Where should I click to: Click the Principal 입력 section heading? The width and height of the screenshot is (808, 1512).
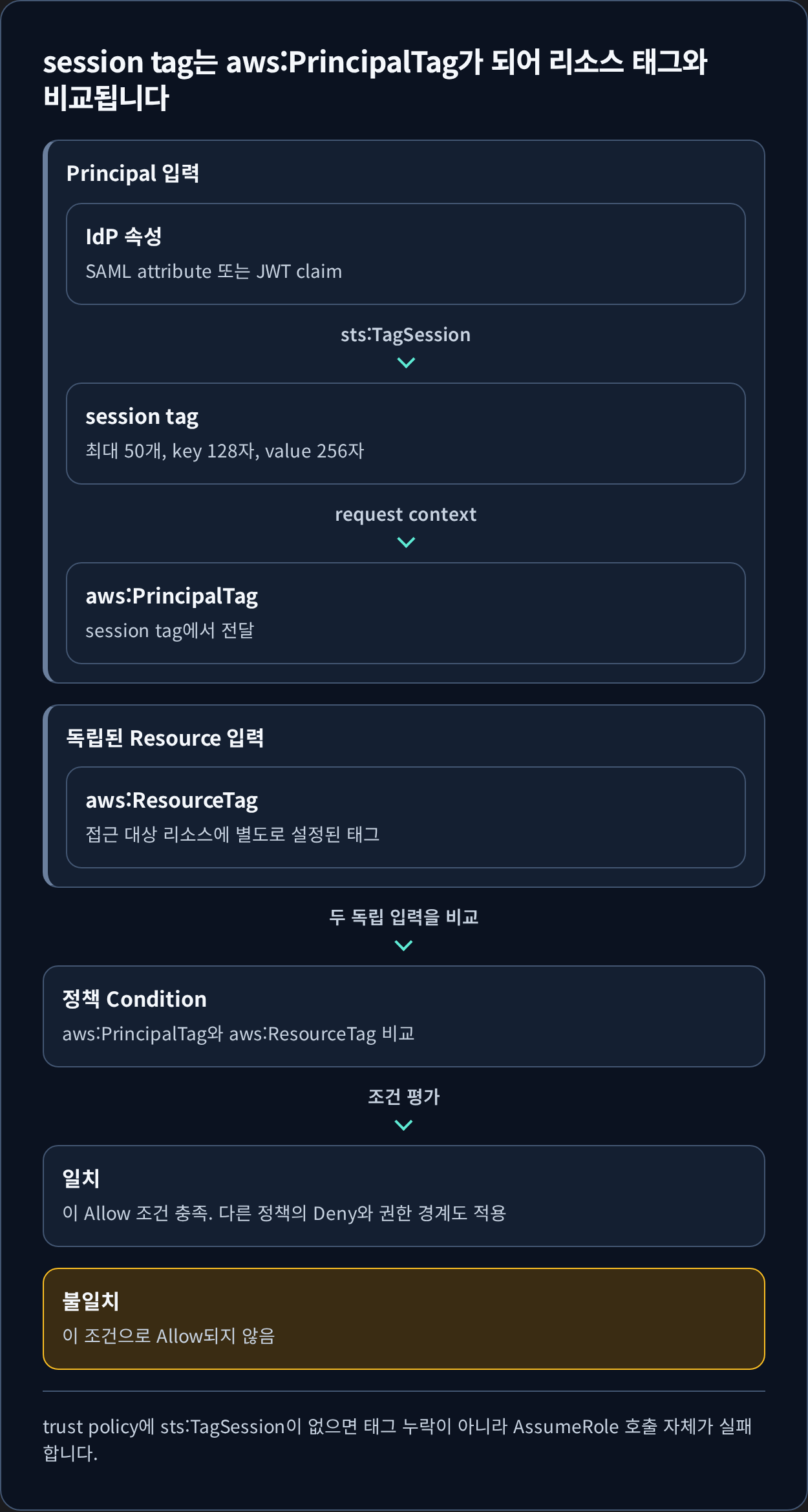click(133, 173)
